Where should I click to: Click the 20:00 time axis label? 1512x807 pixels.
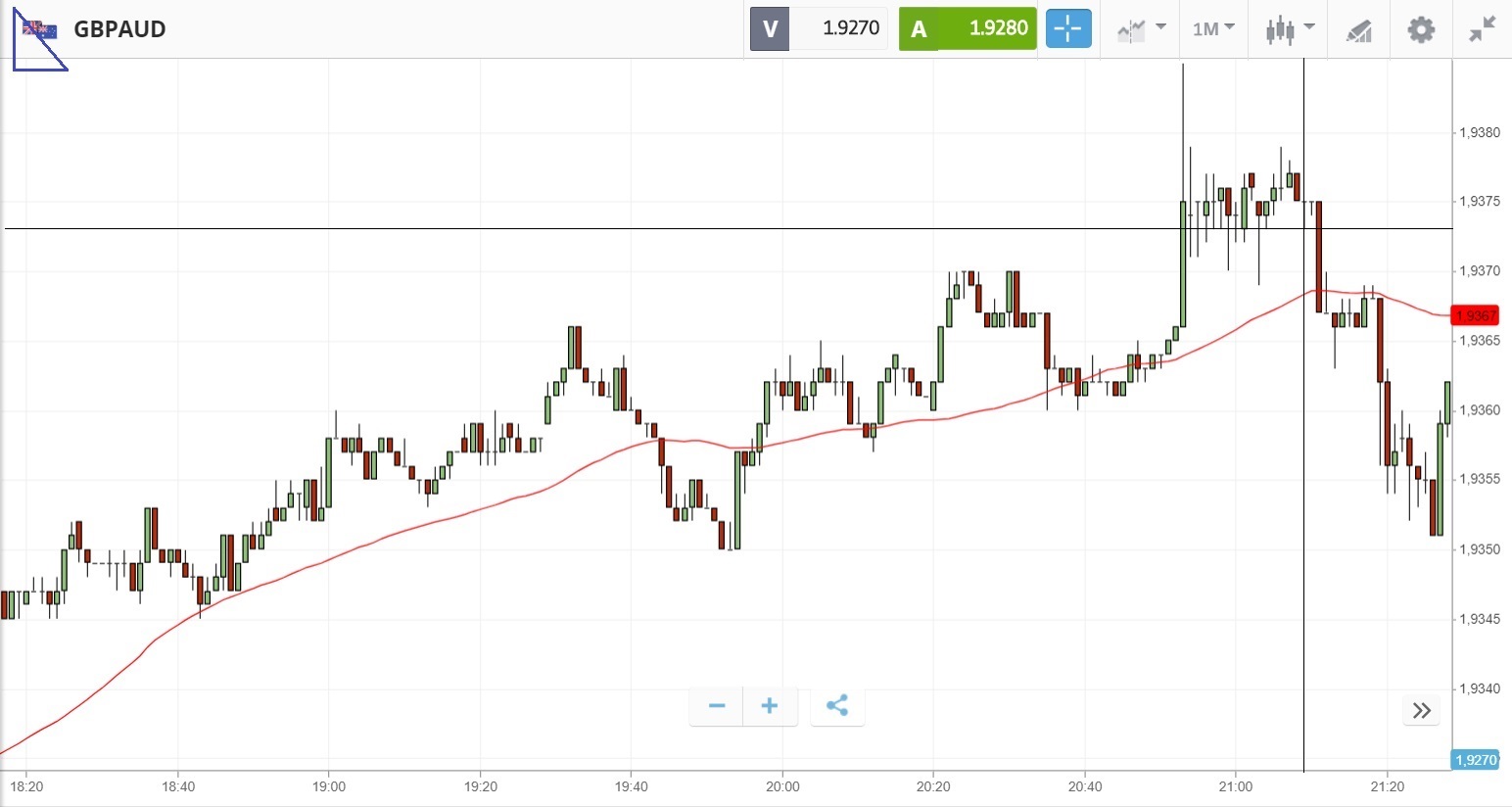pyautogui.click(x=782, y=786)
